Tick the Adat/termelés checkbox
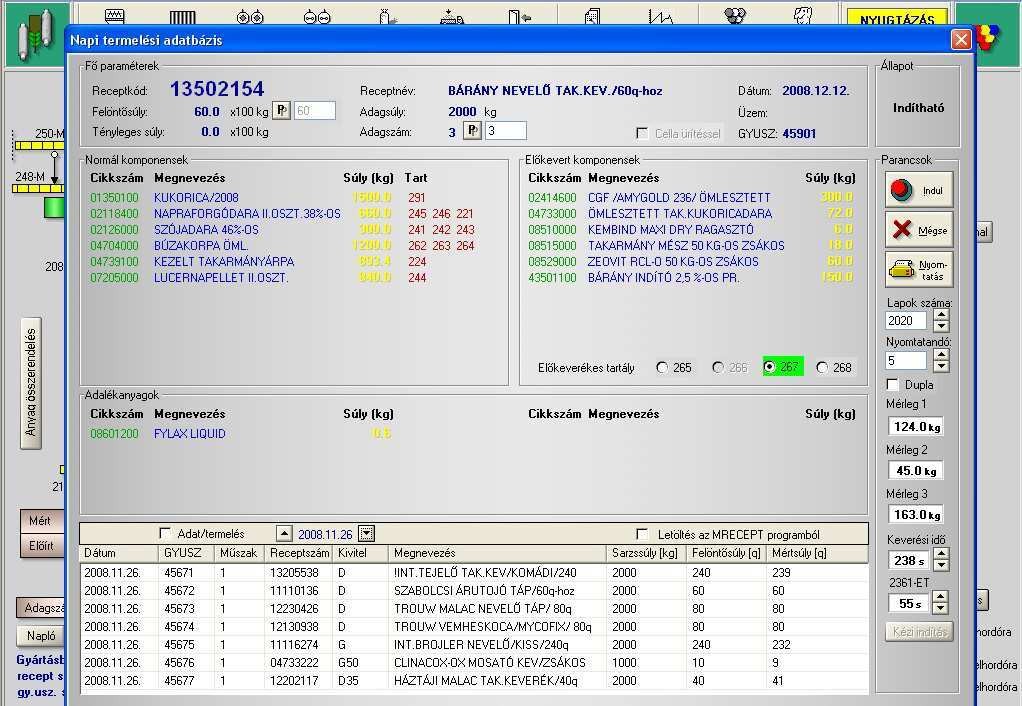Screen dimensions: 1022x706 point(166,534)
